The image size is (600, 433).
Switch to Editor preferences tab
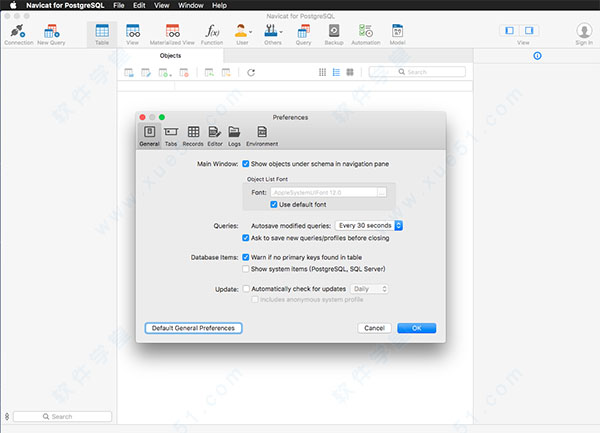click(215, 136)
